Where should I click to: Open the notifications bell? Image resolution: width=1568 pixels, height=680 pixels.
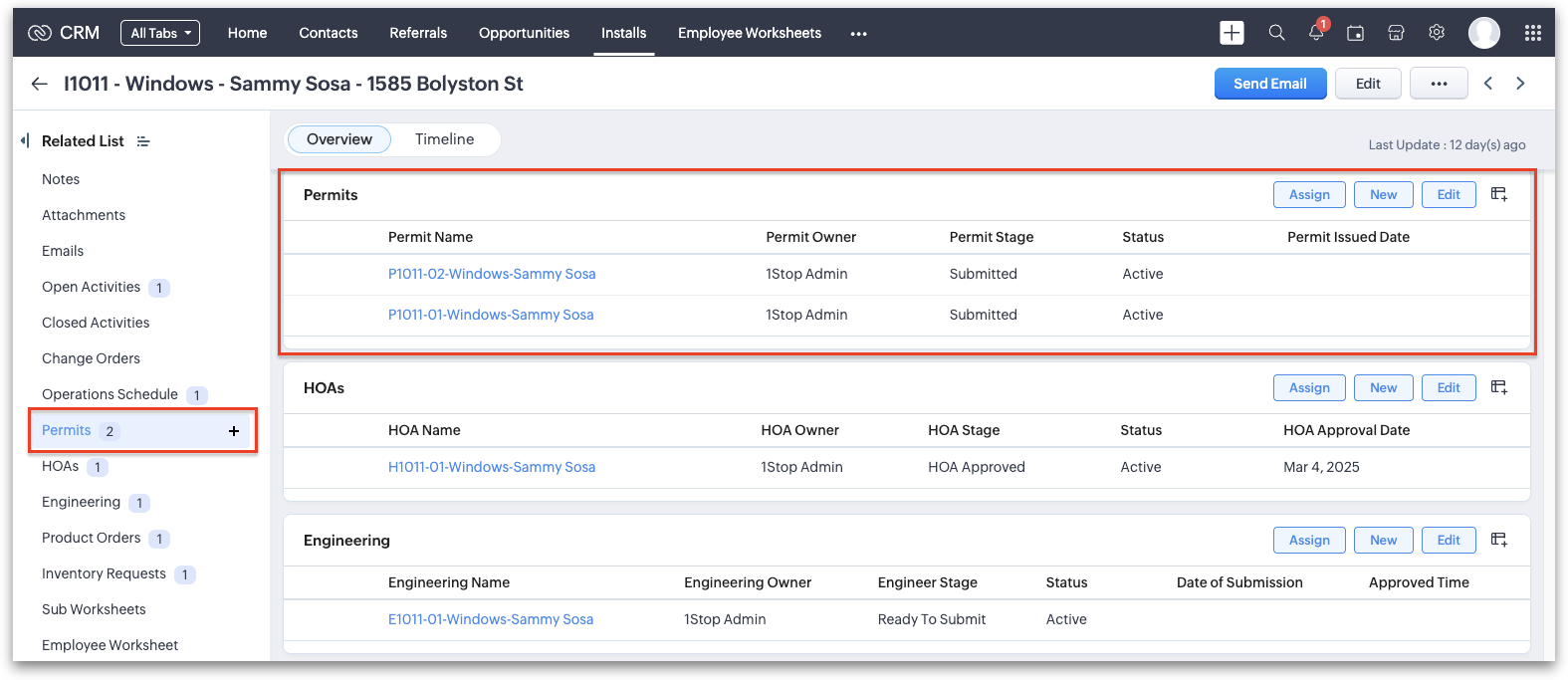(1316, 33)
